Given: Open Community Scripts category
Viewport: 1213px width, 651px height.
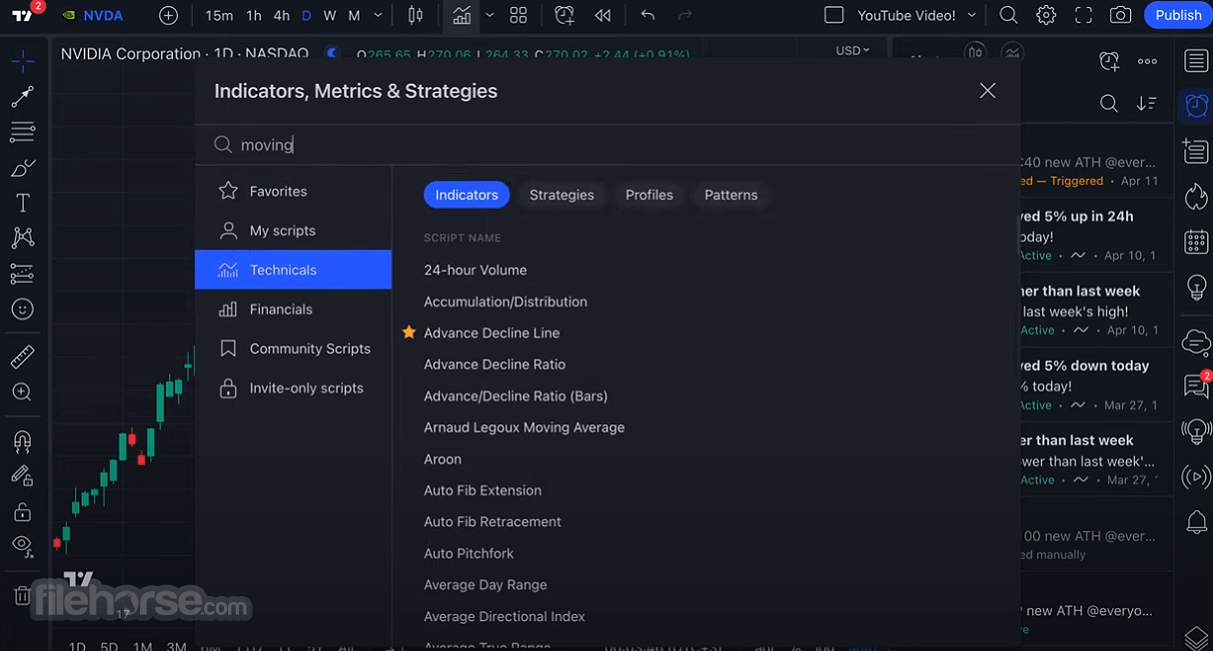Looking at the screenshot, I should tap(293, 348).
